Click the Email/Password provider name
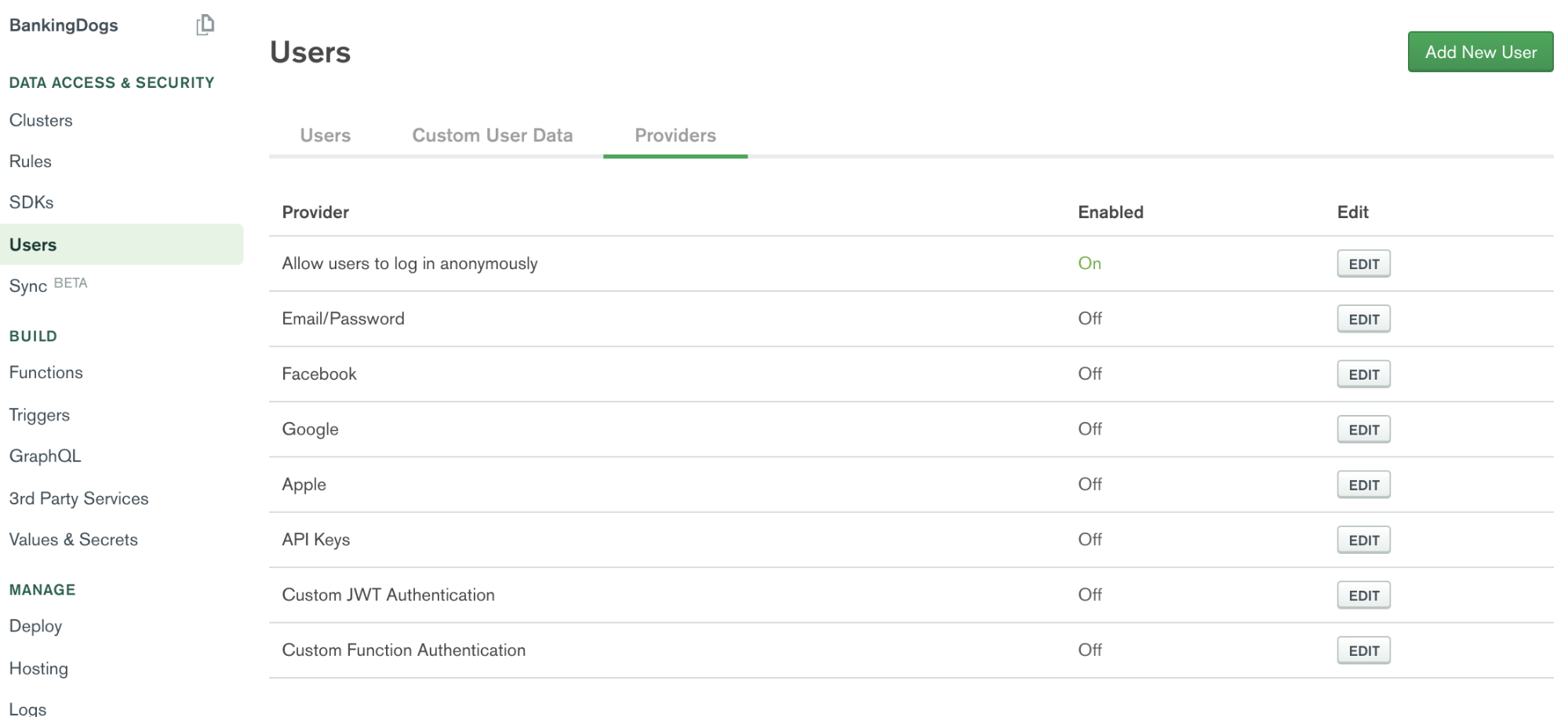Image resolution: width=1568 pixels, height=717 pixels. [x=343, y=318]
